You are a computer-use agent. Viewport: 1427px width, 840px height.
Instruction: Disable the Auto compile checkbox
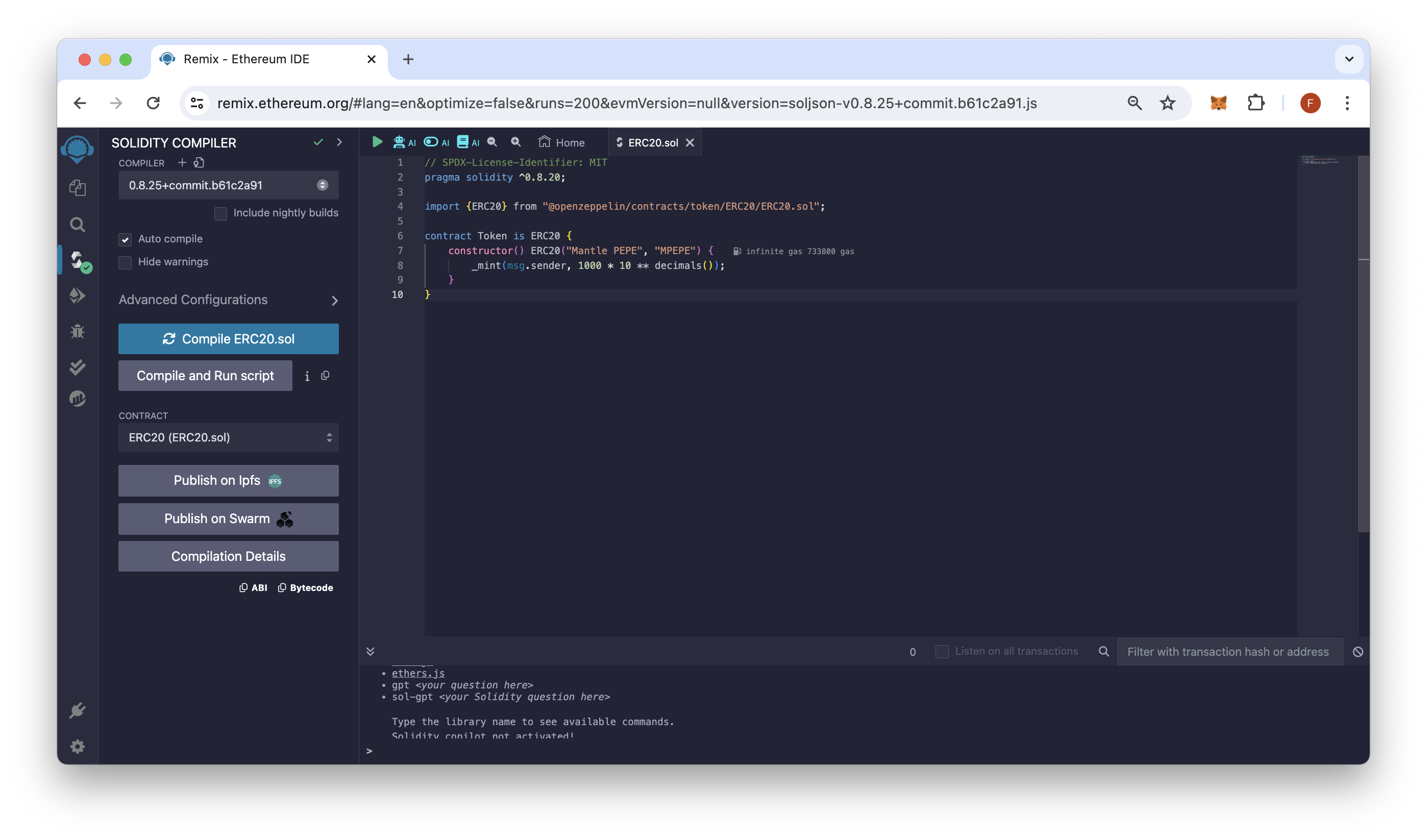(125, 239)
